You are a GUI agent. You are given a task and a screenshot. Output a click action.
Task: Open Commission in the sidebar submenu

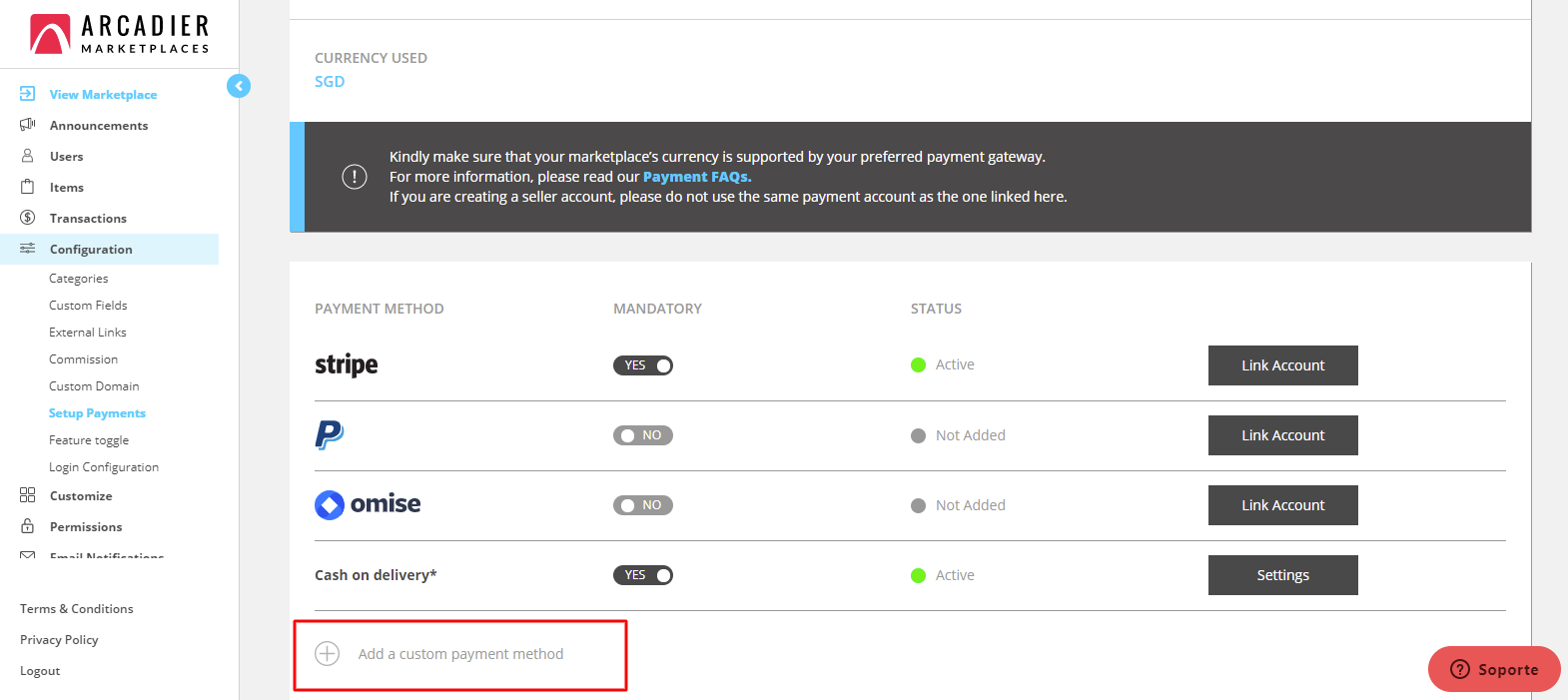tap(84, 359)
